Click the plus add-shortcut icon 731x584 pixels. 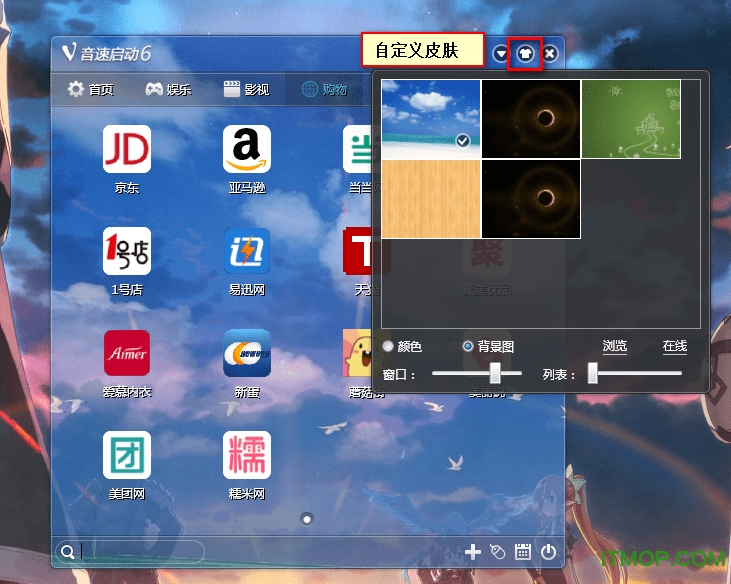(474, 551)
